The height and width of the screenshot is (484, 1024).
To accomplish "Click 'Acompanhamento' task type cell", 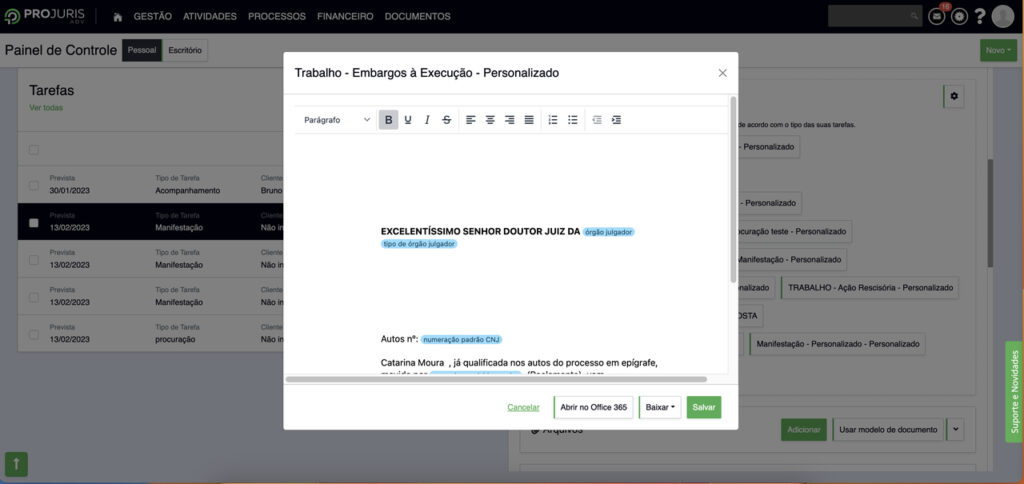I will click(187, 191).
